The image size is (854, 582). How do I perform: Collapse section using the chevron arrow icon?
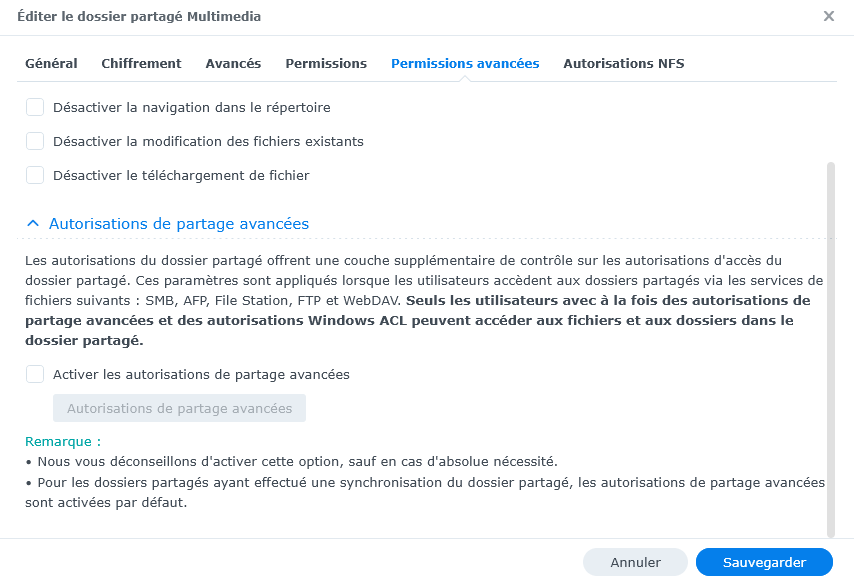(x=33, y=224)
